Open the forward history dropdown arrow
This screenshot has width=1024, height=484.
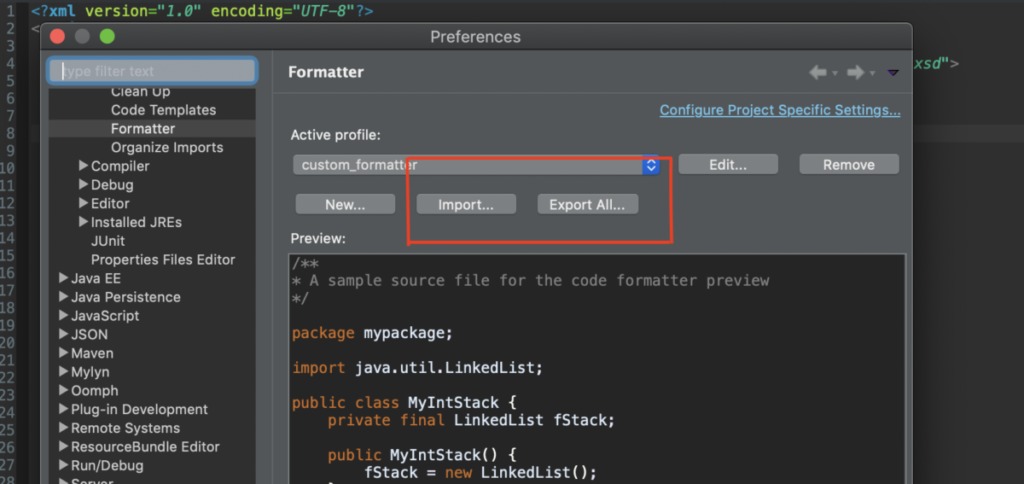(872, 73)
